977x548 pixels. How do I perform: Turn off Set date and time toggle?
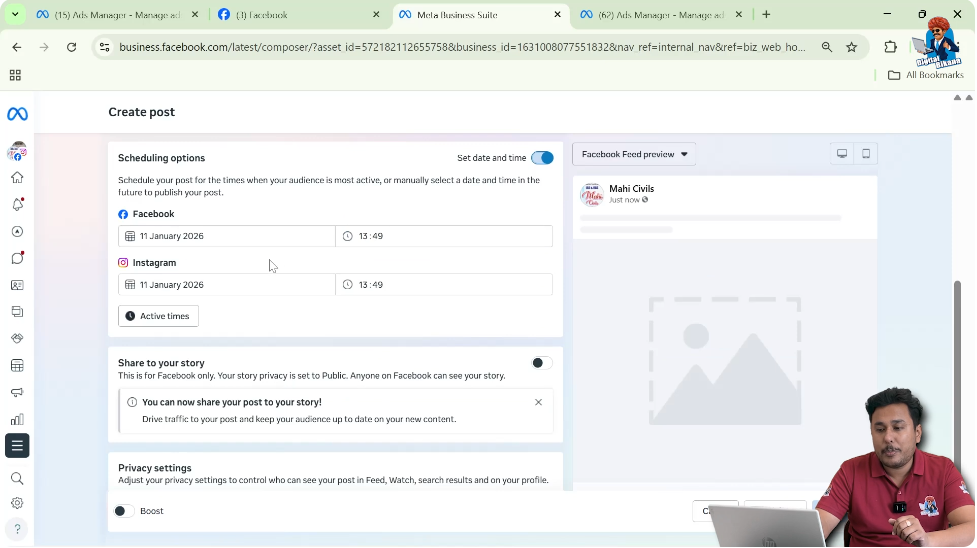pyautogui.click(x=542, y=158)
